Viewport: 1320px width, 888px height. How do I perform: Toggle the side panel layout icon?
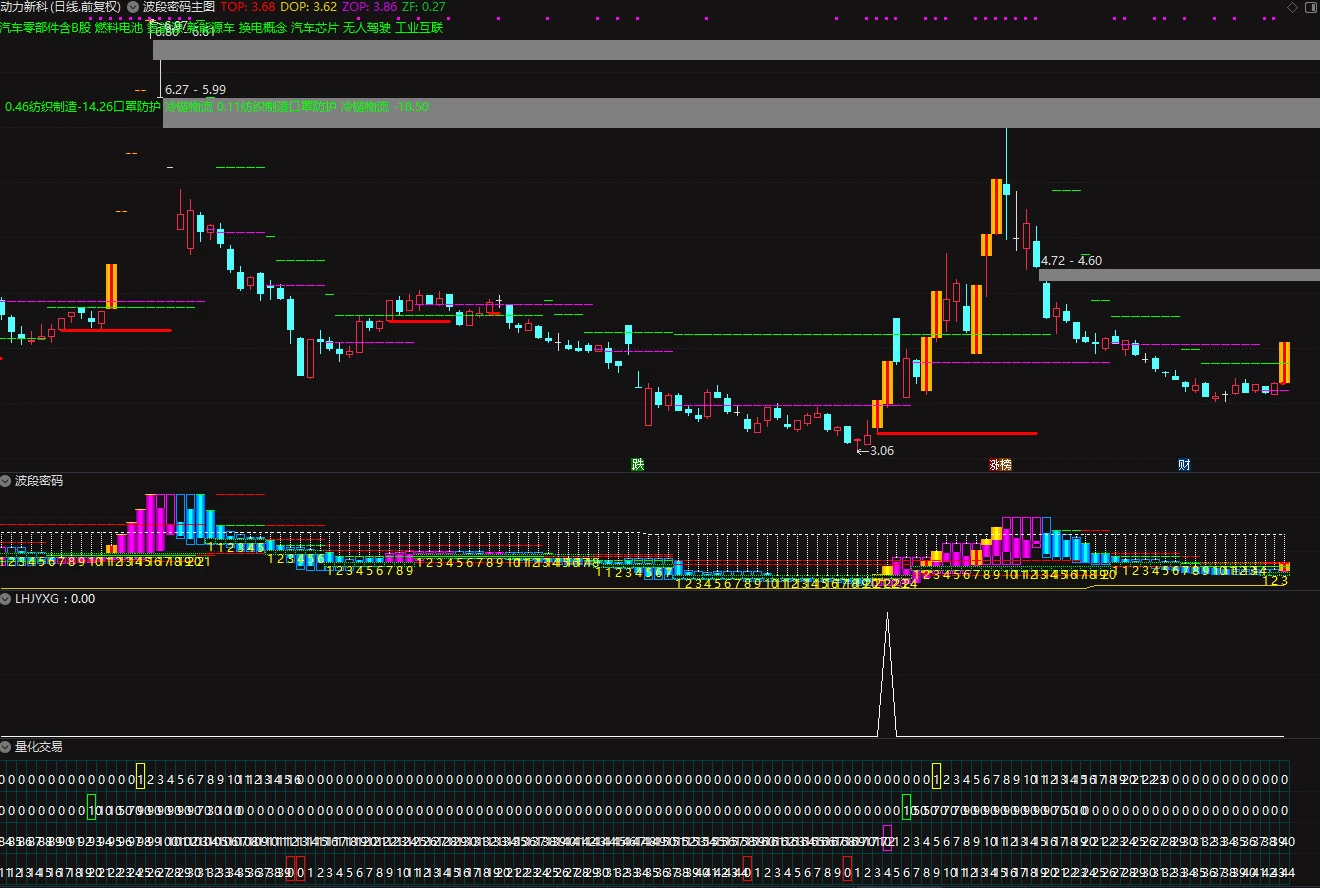point(1310,7)
